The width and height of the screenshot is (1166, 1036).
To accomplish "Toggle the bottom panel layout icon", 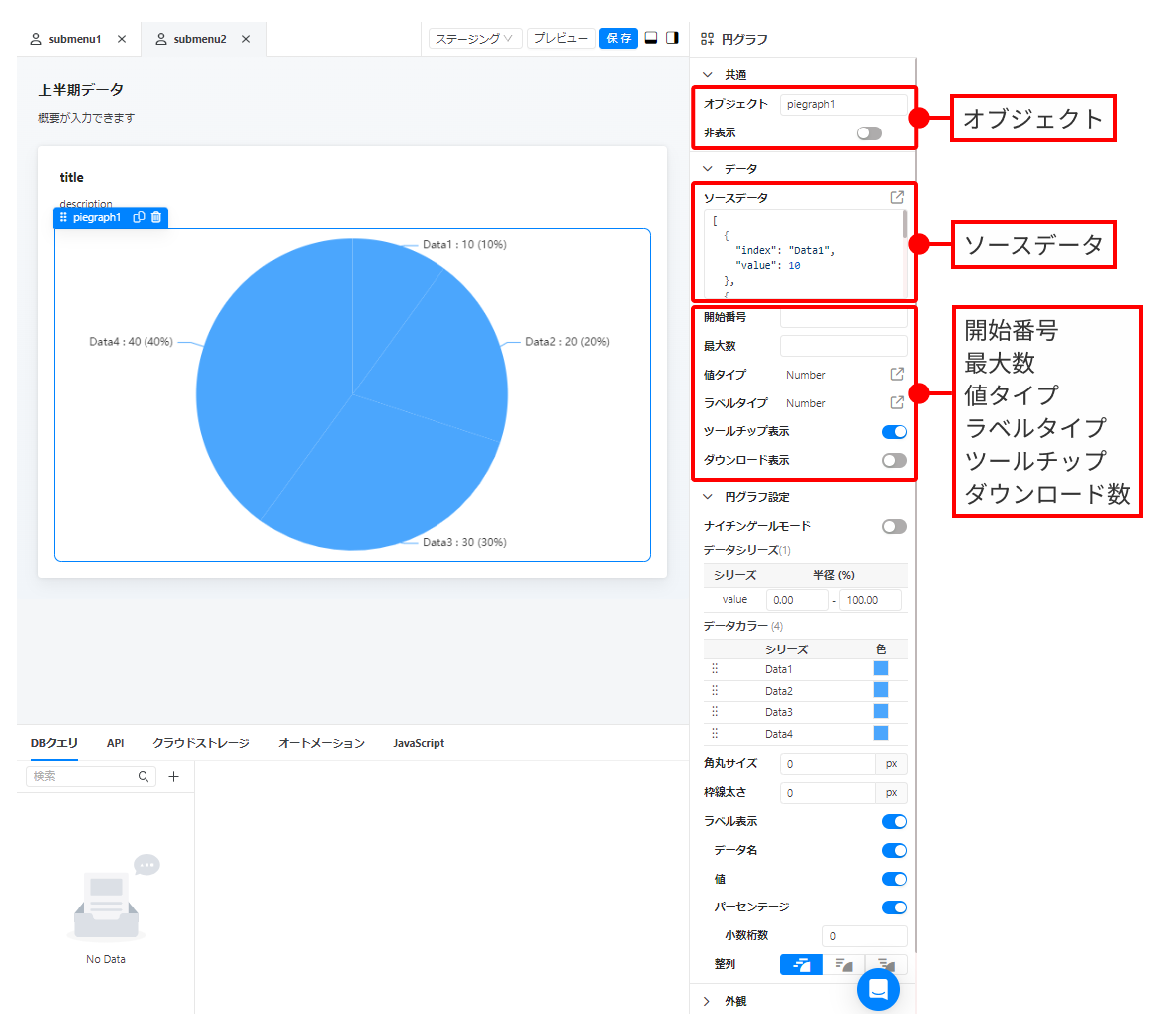I will click(x=651, y=38).
